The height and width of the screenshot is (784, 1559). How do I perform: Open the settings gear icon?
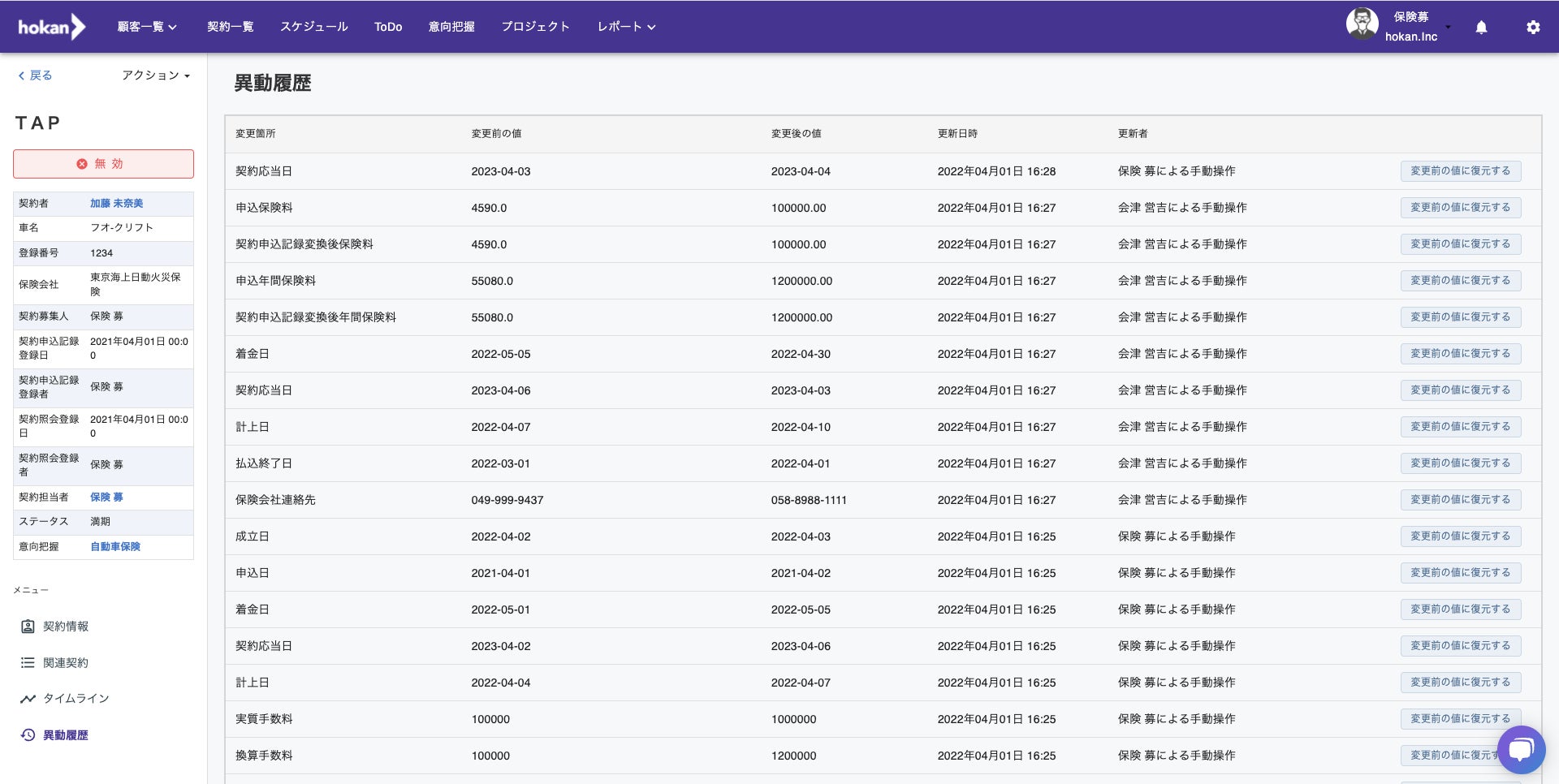(1533, 27)
